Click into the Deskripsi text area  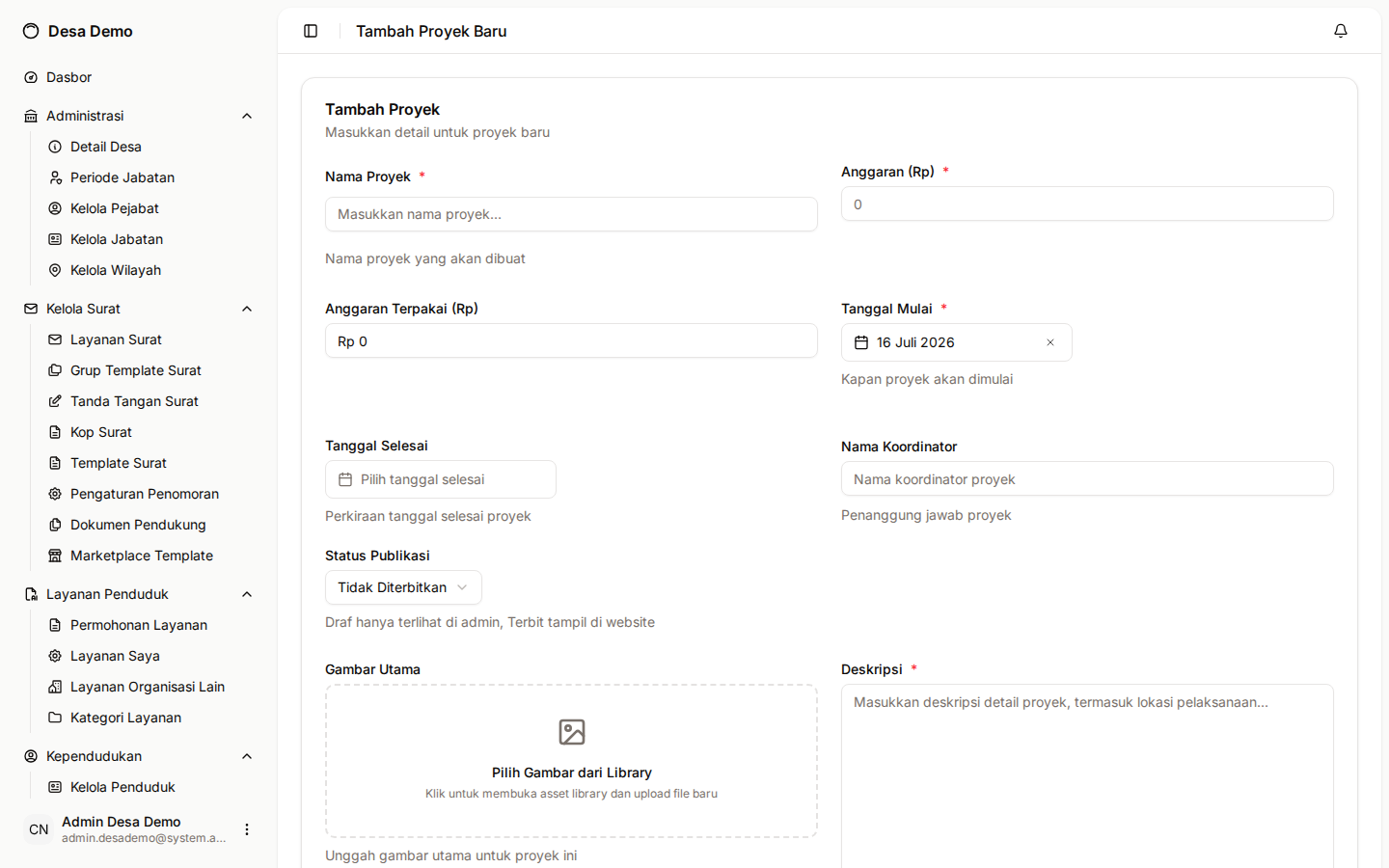click(x=1087, y=776)
